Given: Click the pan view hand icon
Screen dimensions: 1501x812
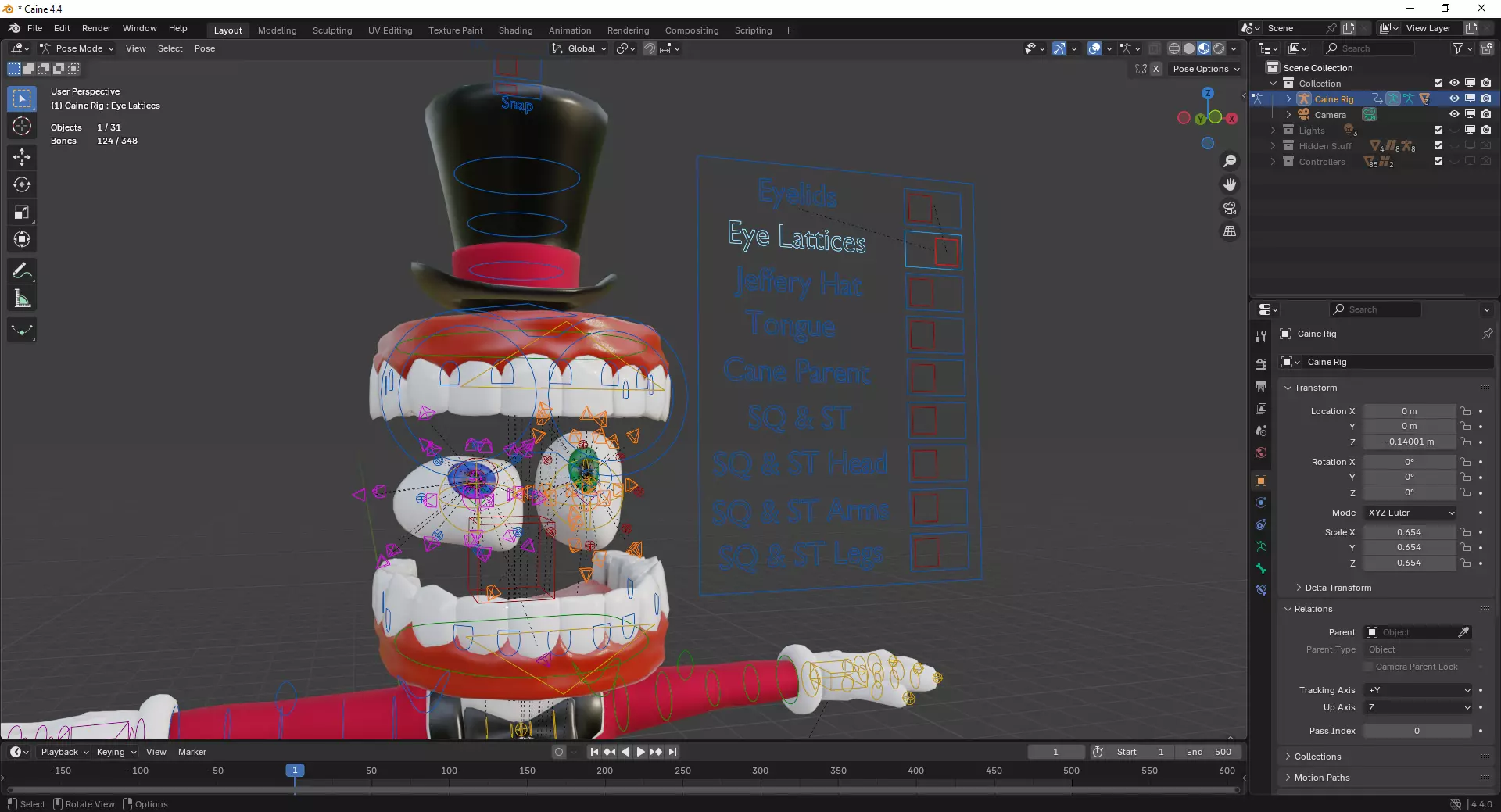Looking at the screenshot, I should (x=1230, y=184).
